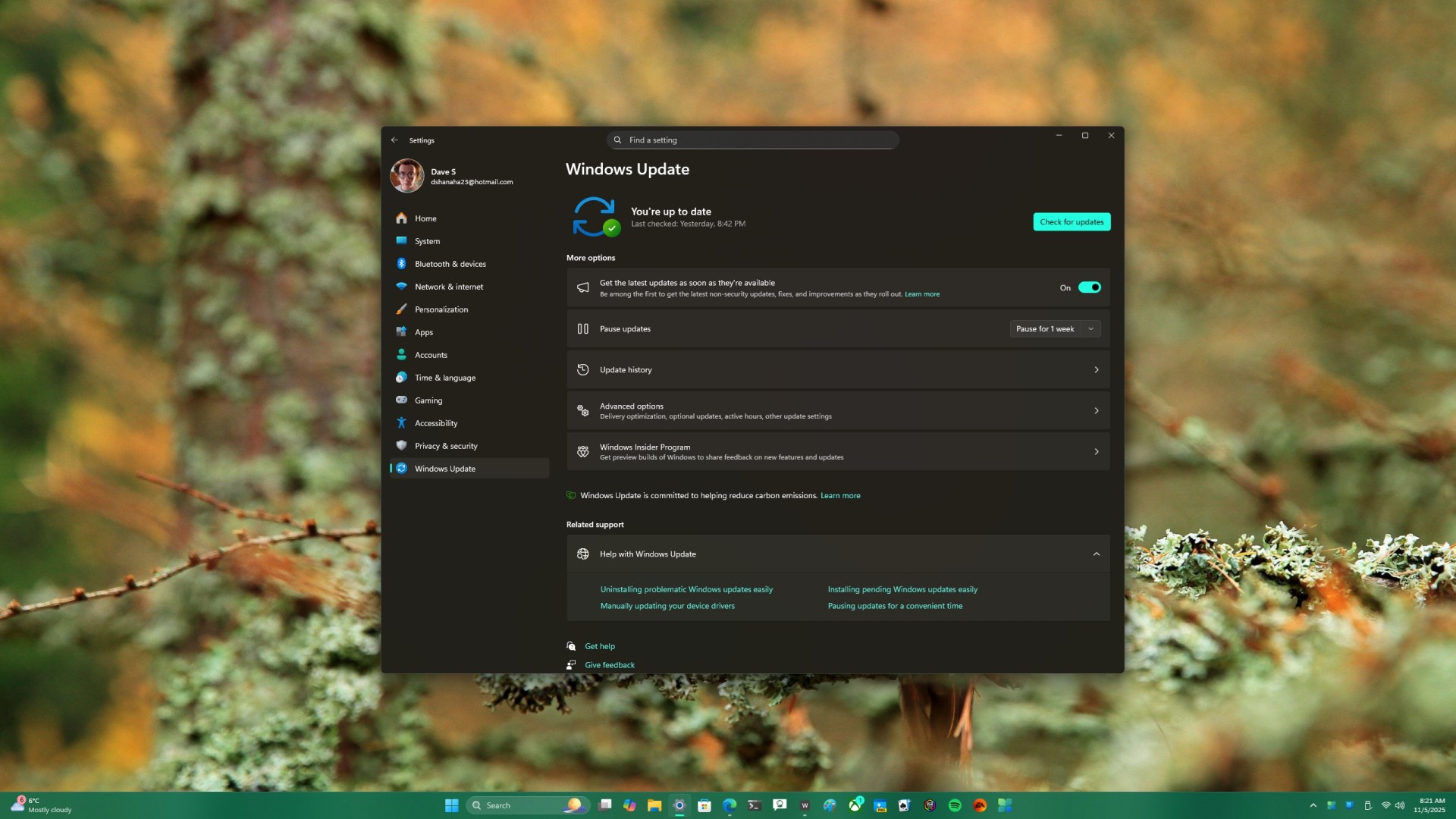Open Home in the Settings sidebar
Screen dimensions: 1456x819
(x=469, y=218)
